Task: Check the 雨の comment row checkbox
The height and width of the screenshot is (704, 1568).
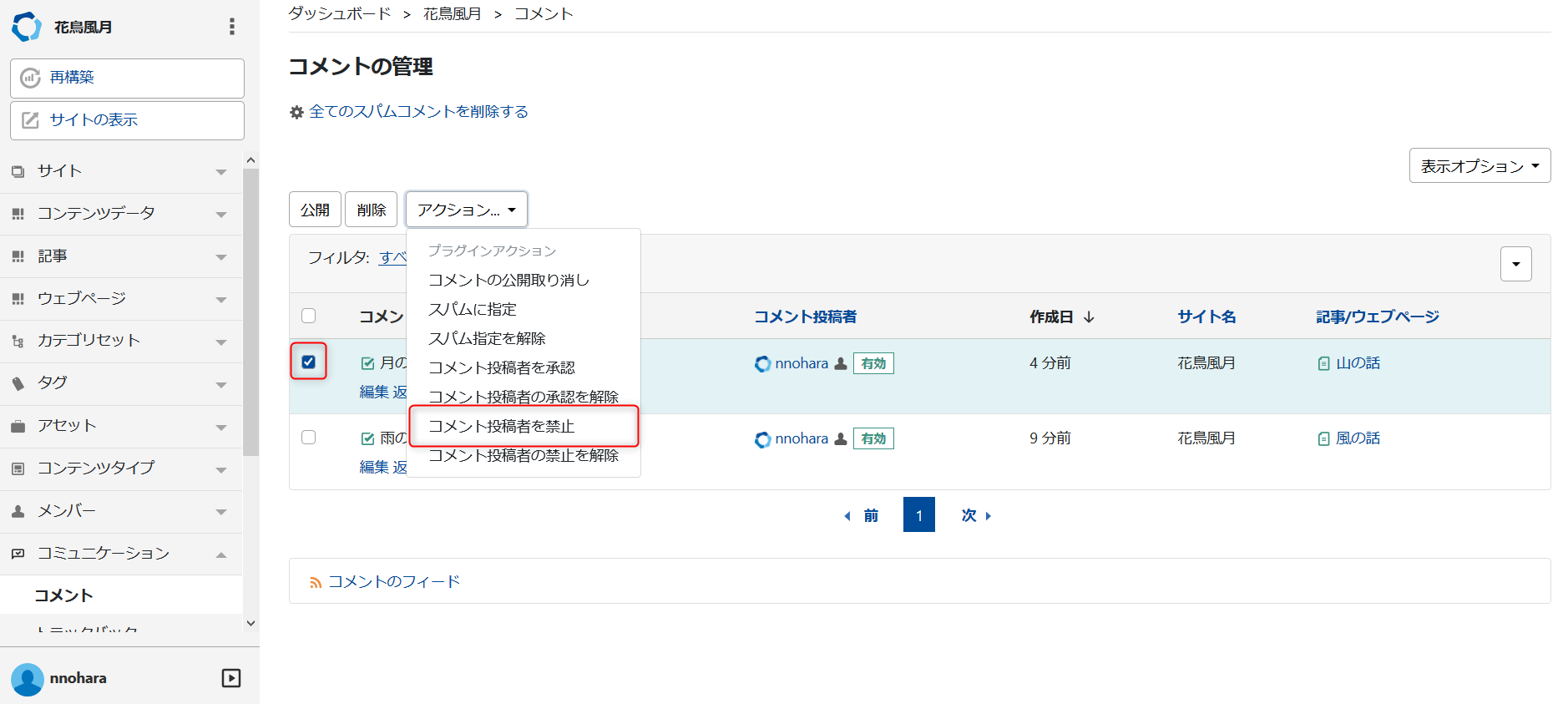Action: point(309,437)
